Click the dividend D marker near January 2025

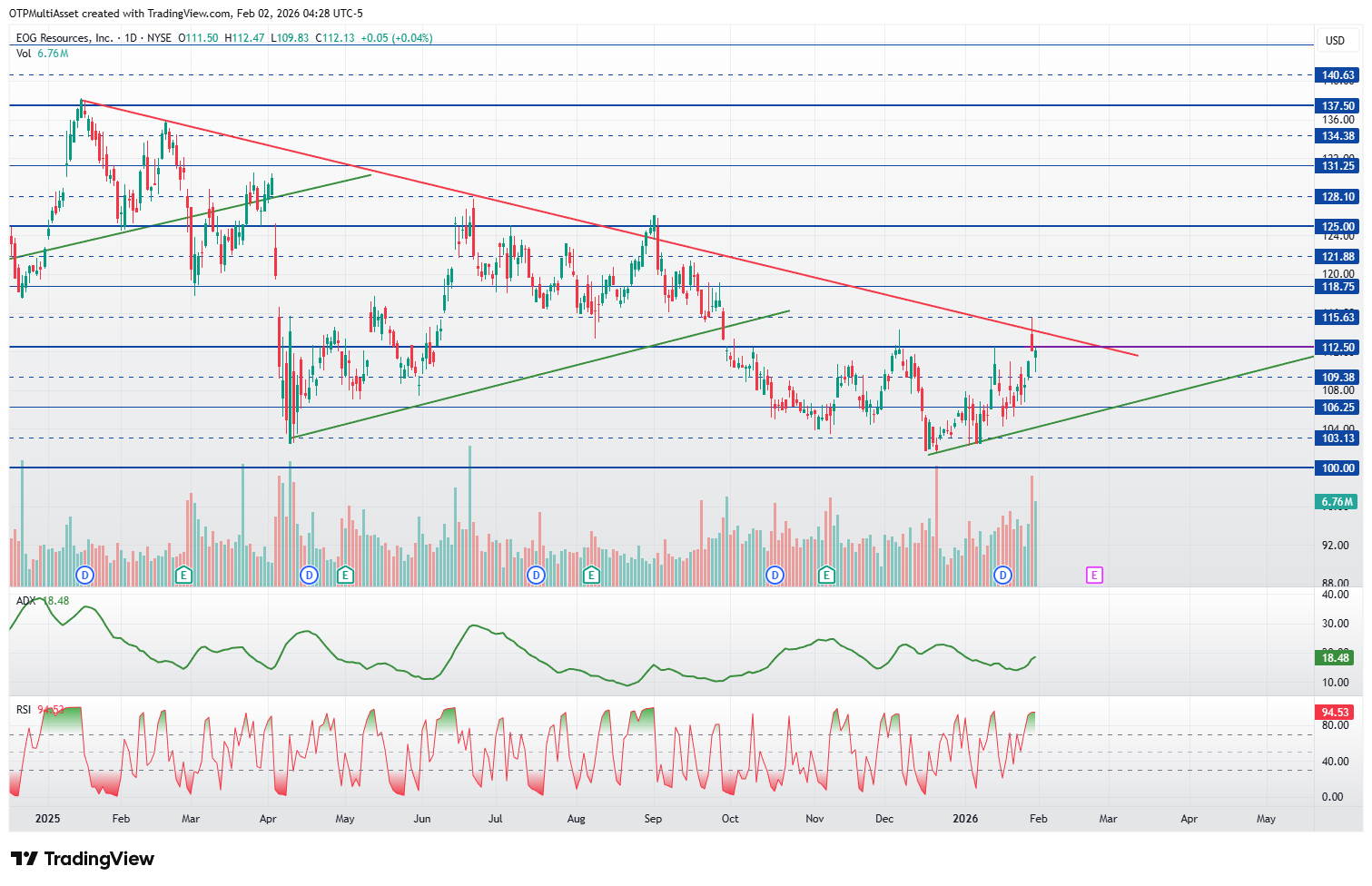pyautogui.click(x=84, y=575)
